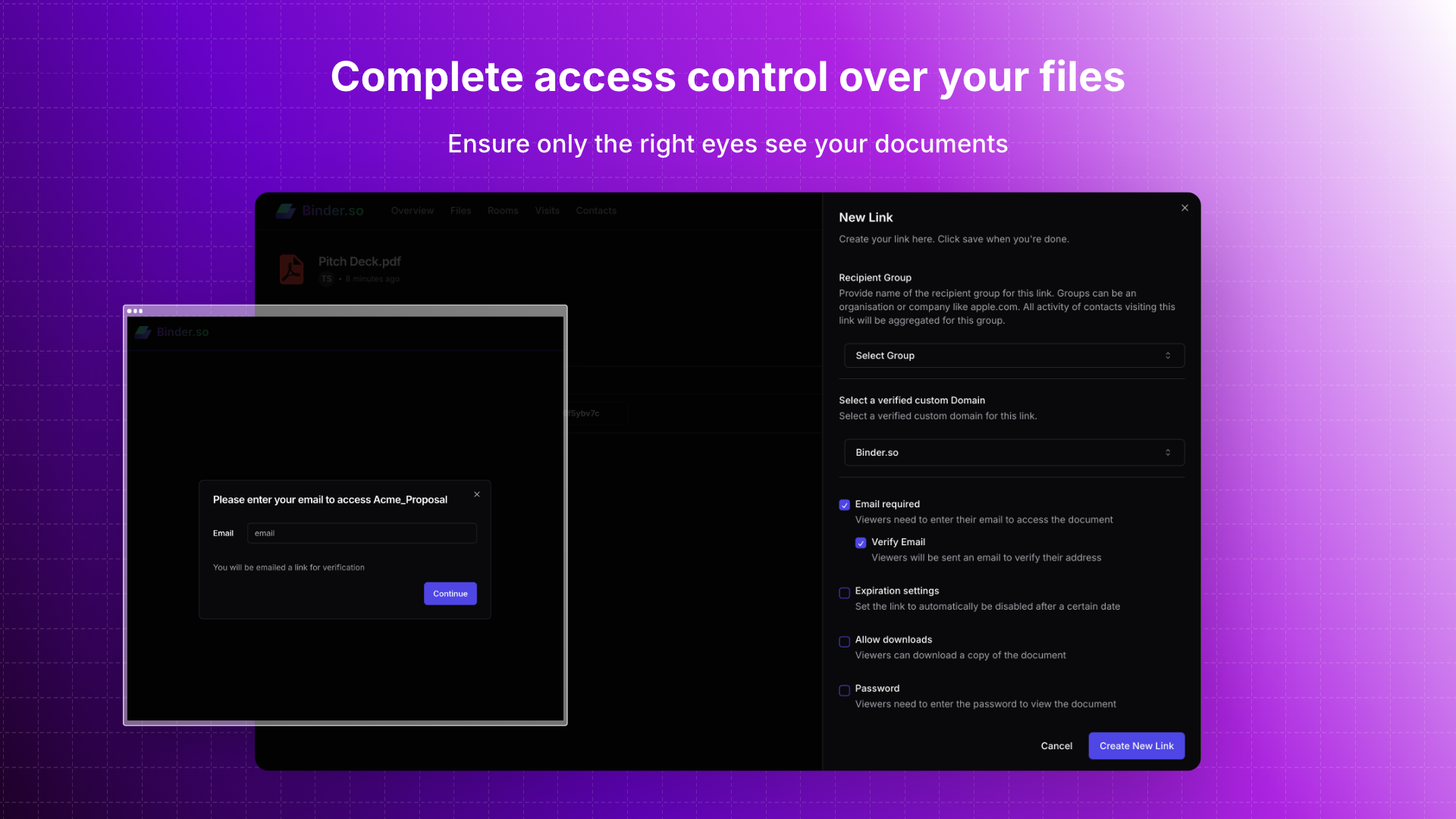Enable the Allow downloads checkbox

pyautogui.click(x=844, y=641)
